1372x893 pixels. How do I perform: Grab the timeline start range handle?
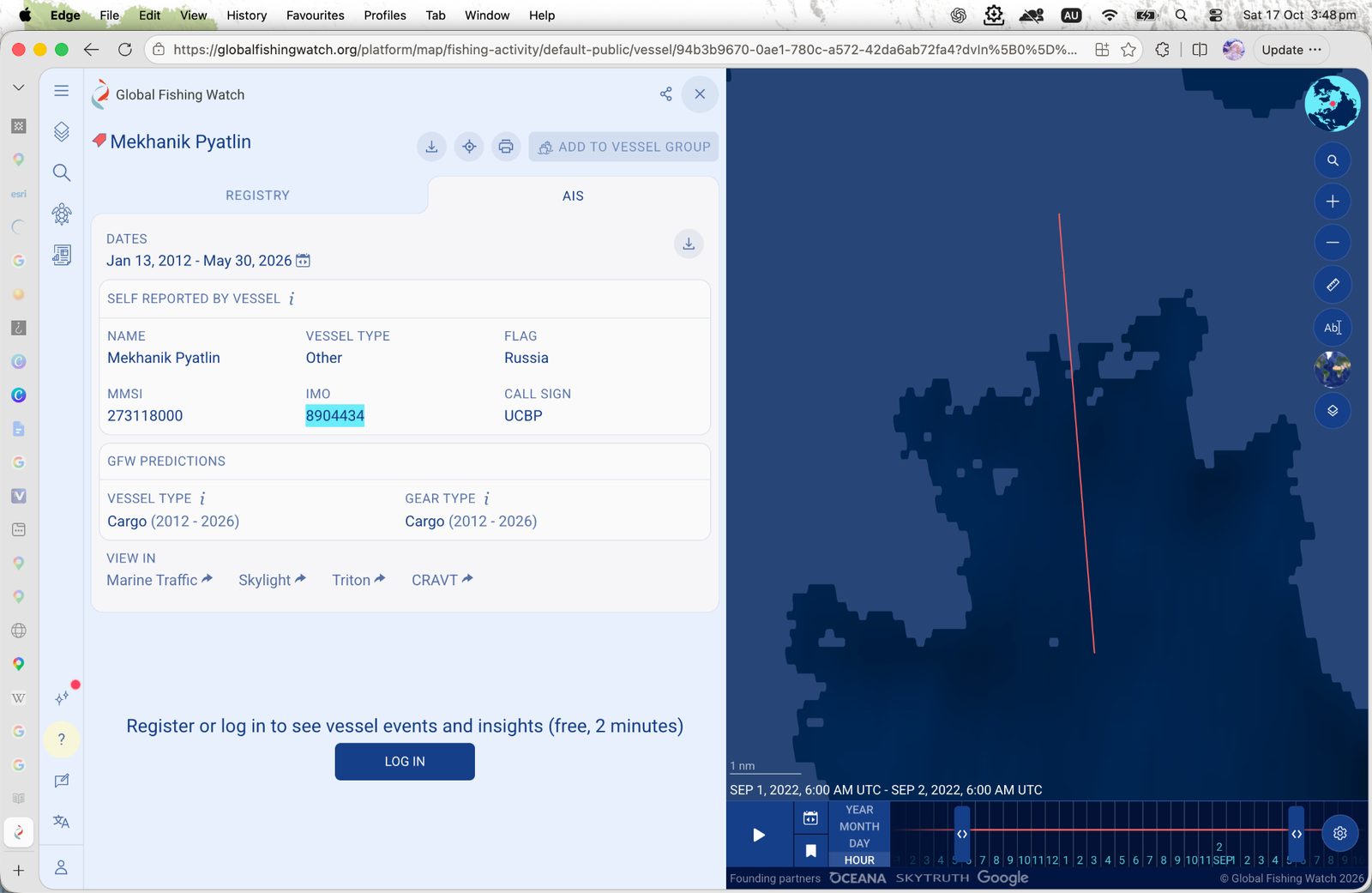coord(962,834)
